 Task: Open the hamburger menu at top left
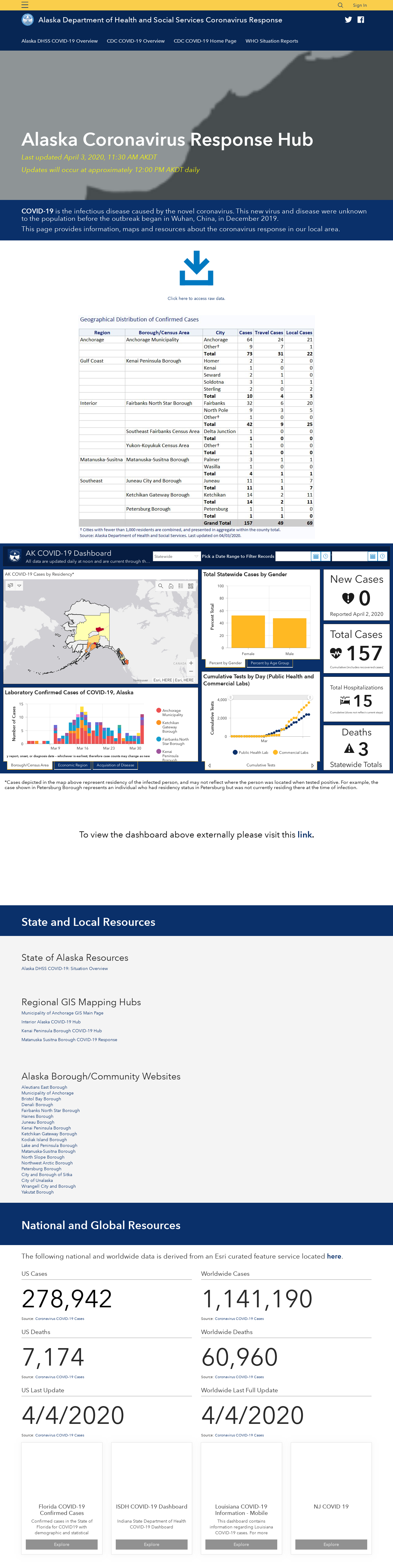pyautogui.click(x=25, y=5)
